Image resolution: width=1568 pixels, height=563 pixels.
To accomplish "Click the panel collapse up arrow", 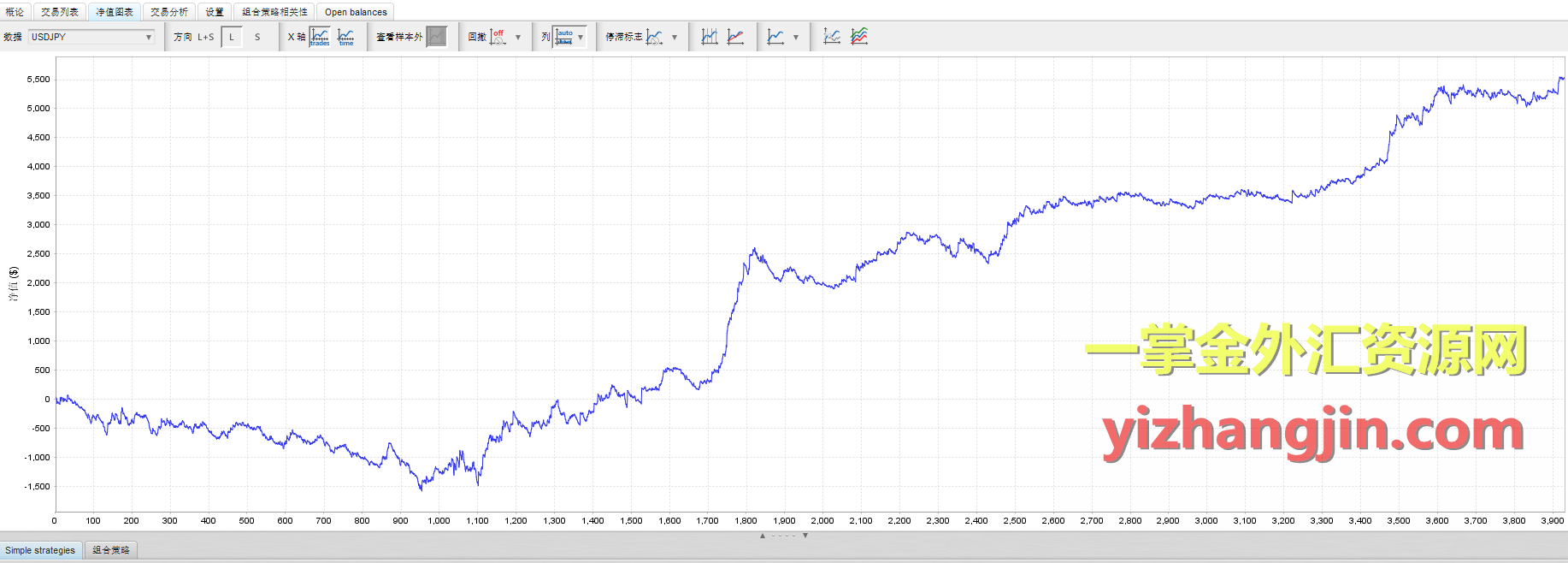I will coord(763,536).
